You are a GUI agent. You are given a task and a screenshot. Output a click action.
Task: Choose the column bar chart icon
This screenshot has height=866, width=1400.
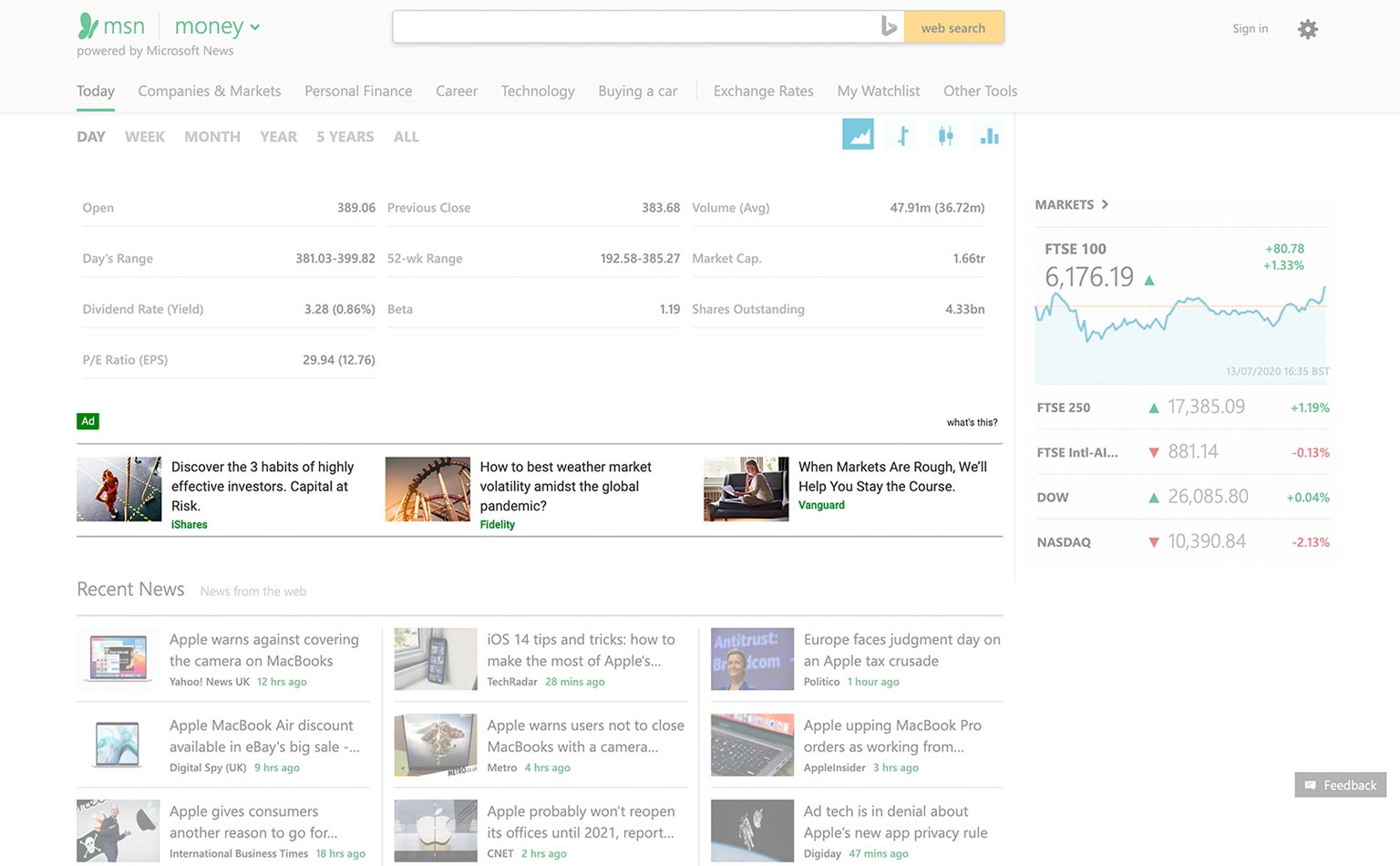point(989,136)
